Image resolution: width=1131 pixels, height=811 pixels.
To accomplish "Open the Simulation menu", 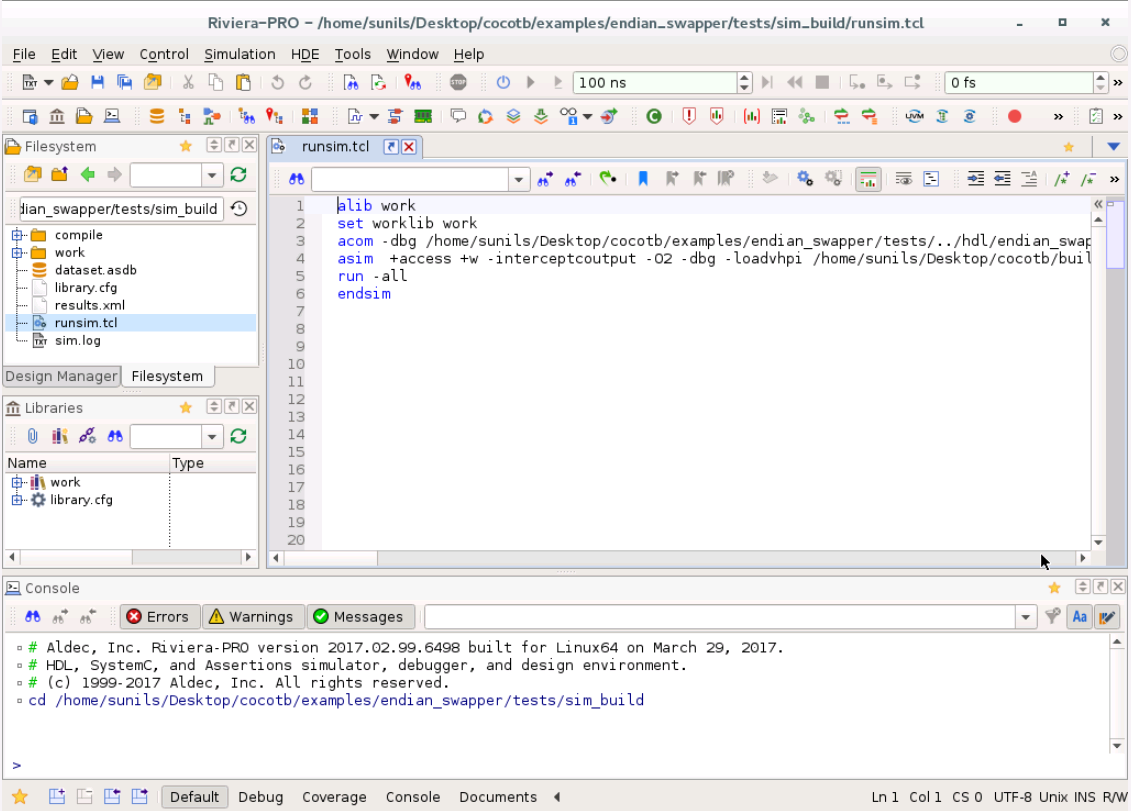I will point(239,54).
